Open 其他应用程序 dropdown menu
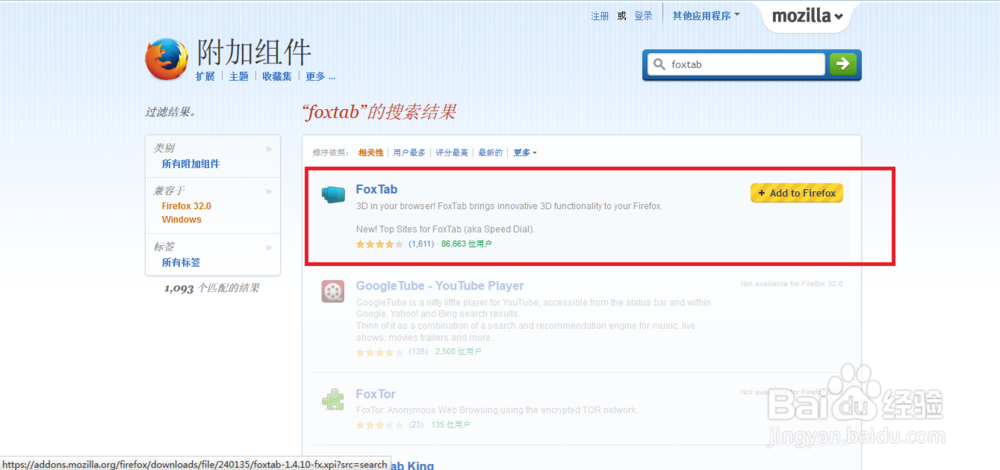The height and width of the screenshot is (470, 1000). point(706,15)
